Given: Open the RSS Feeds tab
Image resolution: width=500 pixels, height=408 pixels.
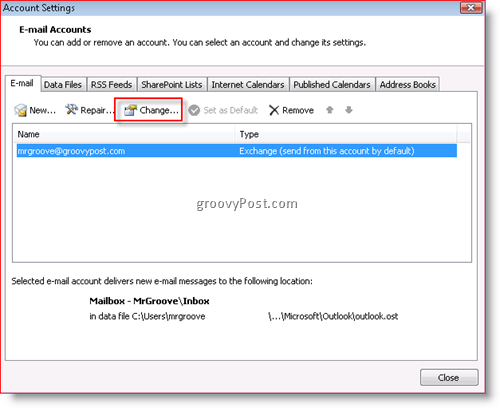Looking at the screenshot, I should (111, 85).
